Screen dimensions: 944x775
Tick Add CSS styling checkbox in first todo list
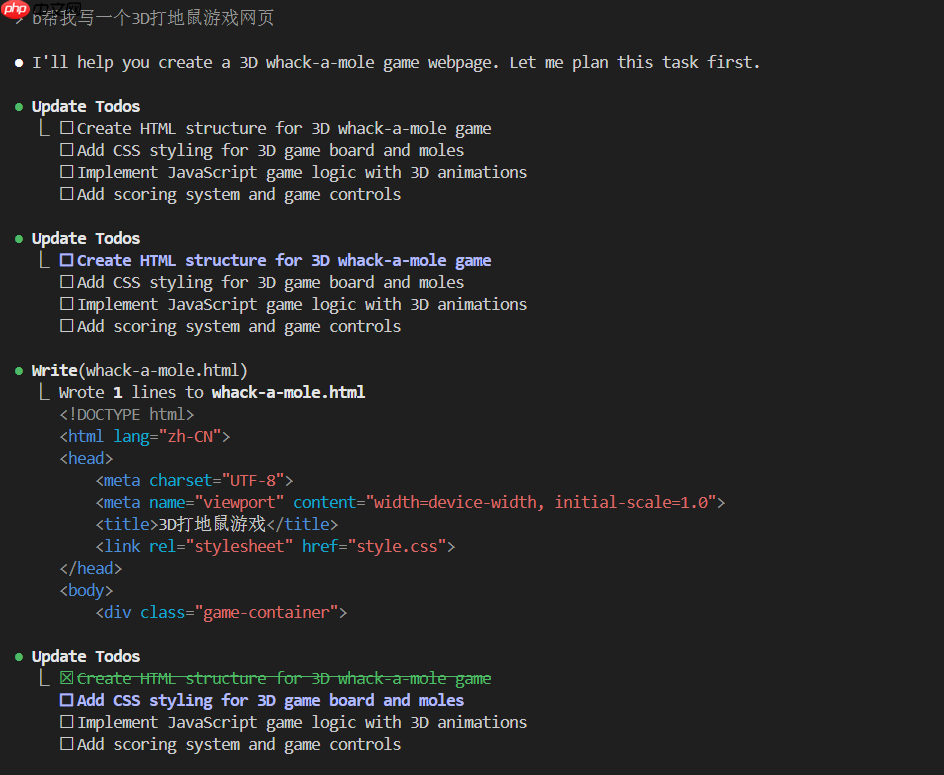tap(67, 150)
